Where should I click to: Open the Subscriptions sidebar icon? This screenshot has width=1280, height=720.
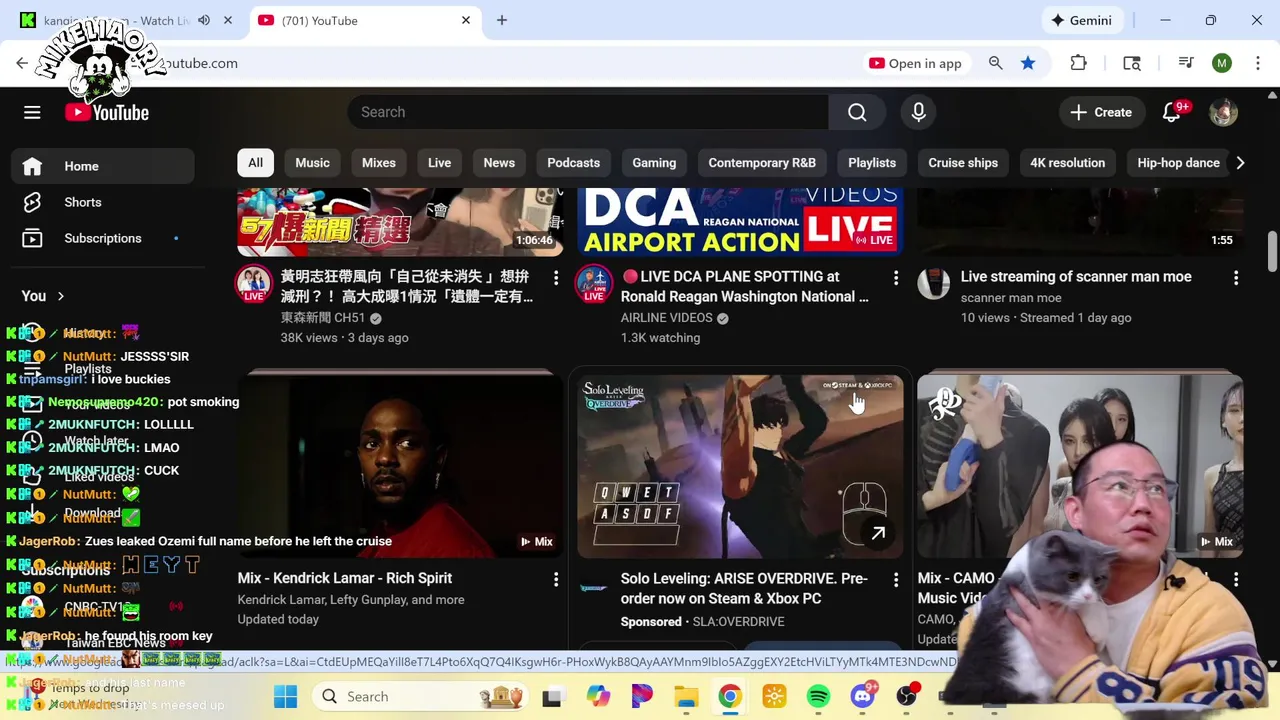[x=32, y=238]
